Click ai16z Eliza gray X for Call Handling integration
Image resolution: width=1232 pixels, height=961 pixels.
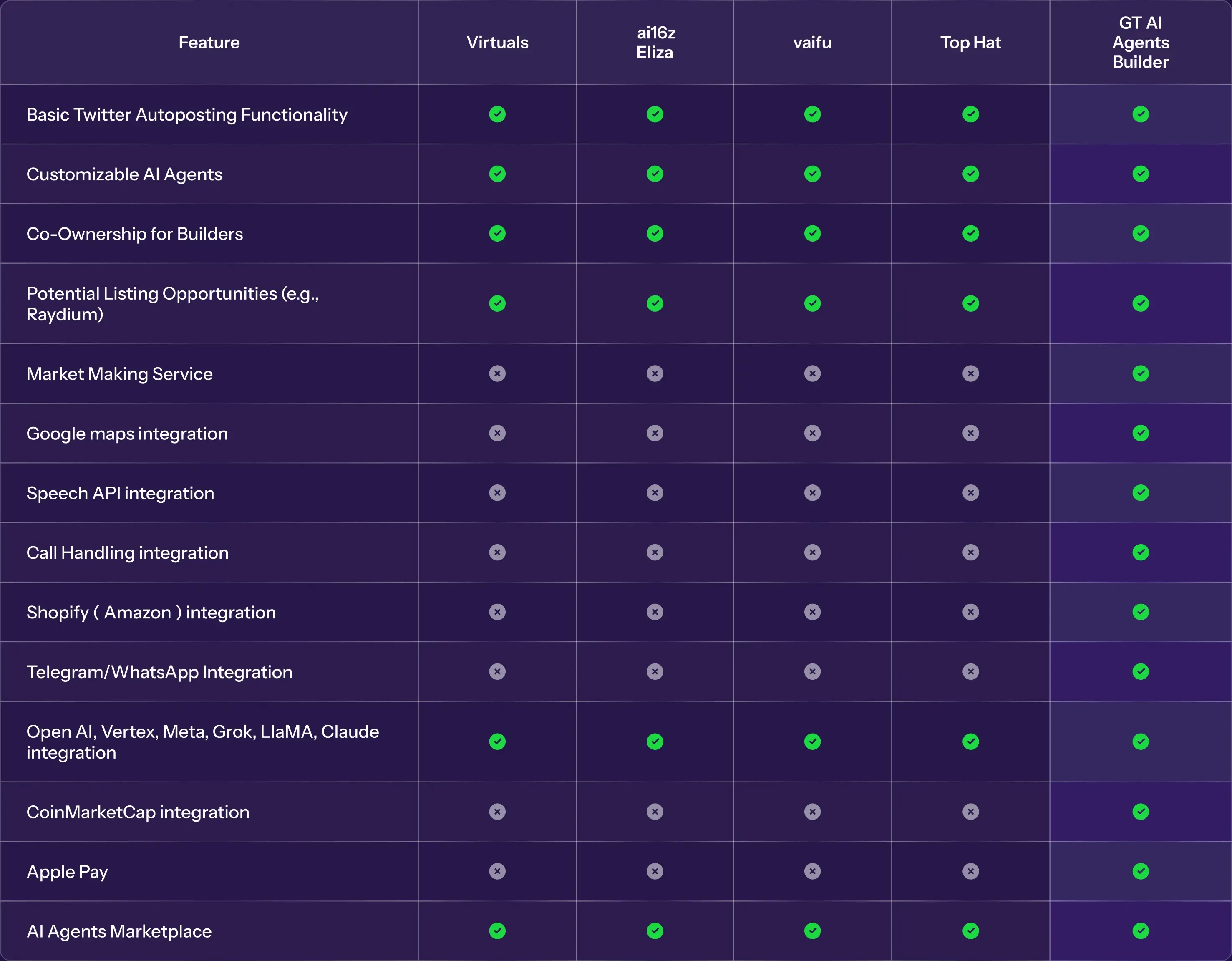tap(654, 552)
